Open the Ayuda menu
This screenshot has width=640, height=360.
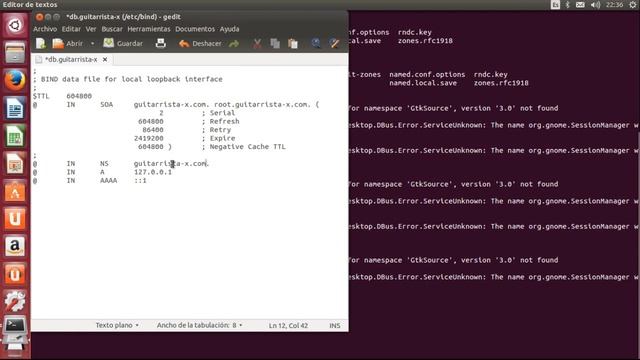(x=229, y=29)
